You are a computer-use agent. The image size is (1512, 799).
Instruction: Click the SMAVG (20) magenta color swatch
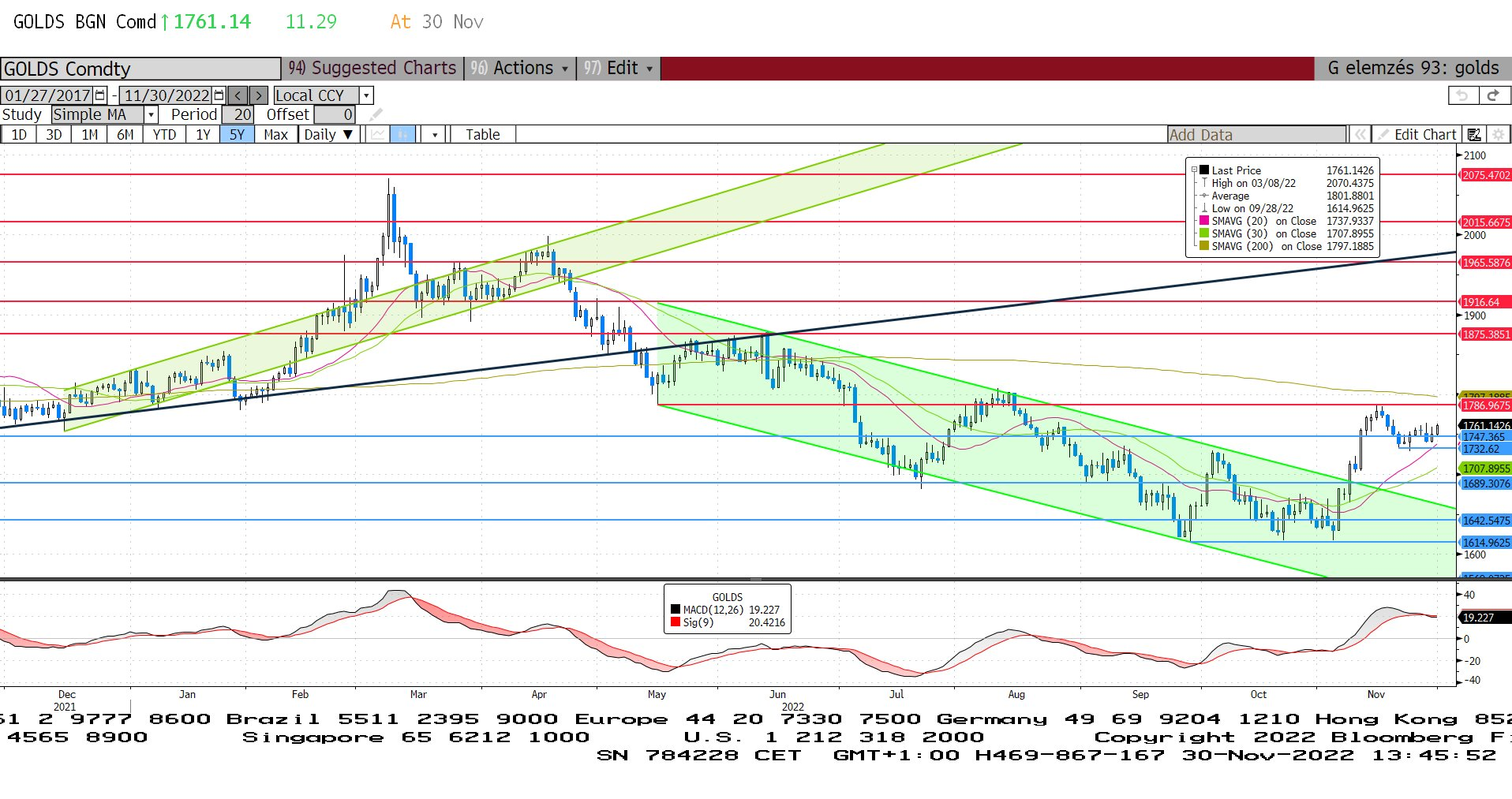(1204, 221)
